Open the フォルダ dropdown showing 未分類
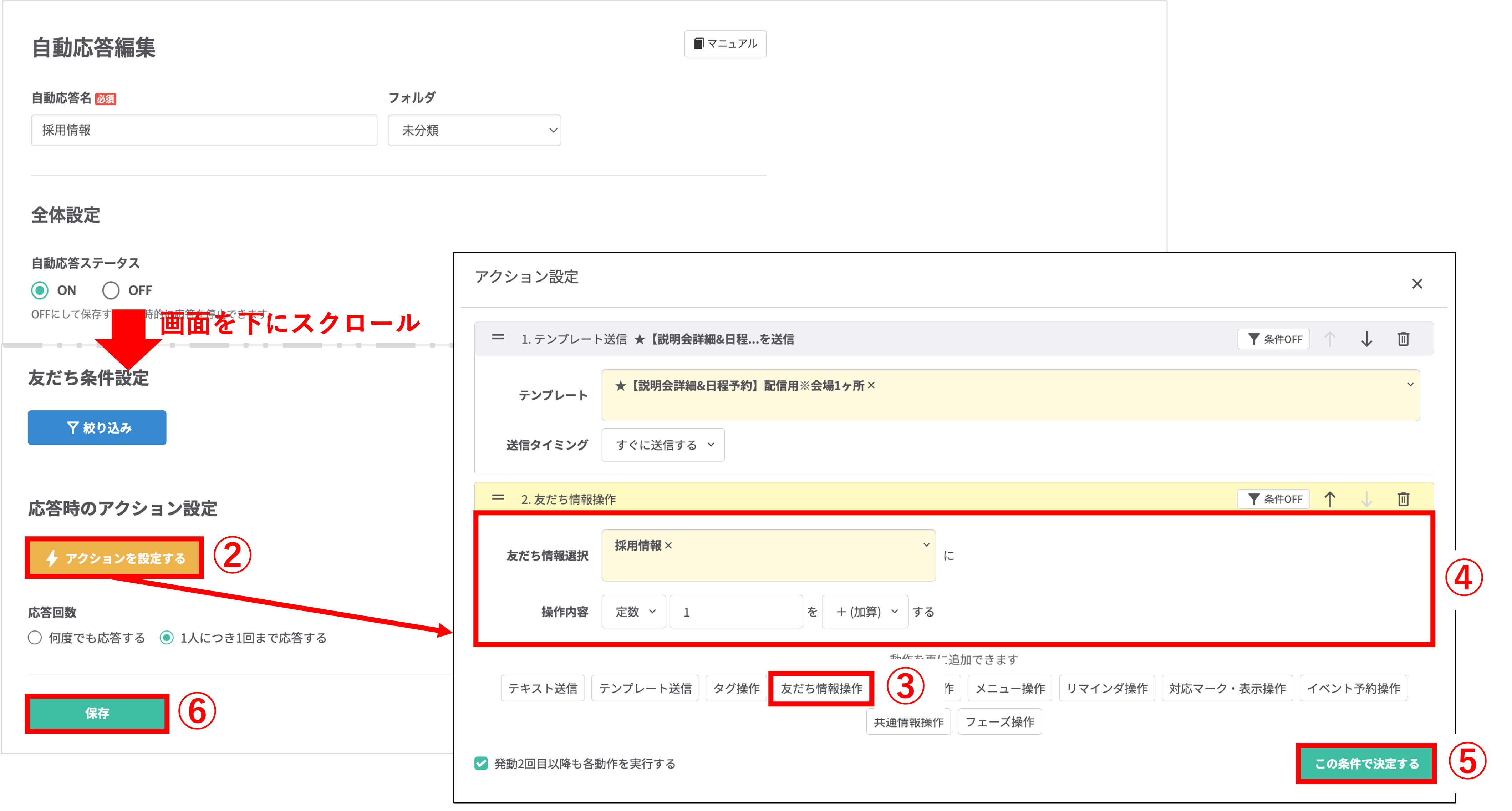This screenshot has width=1512, height=811. coord(474,130)
